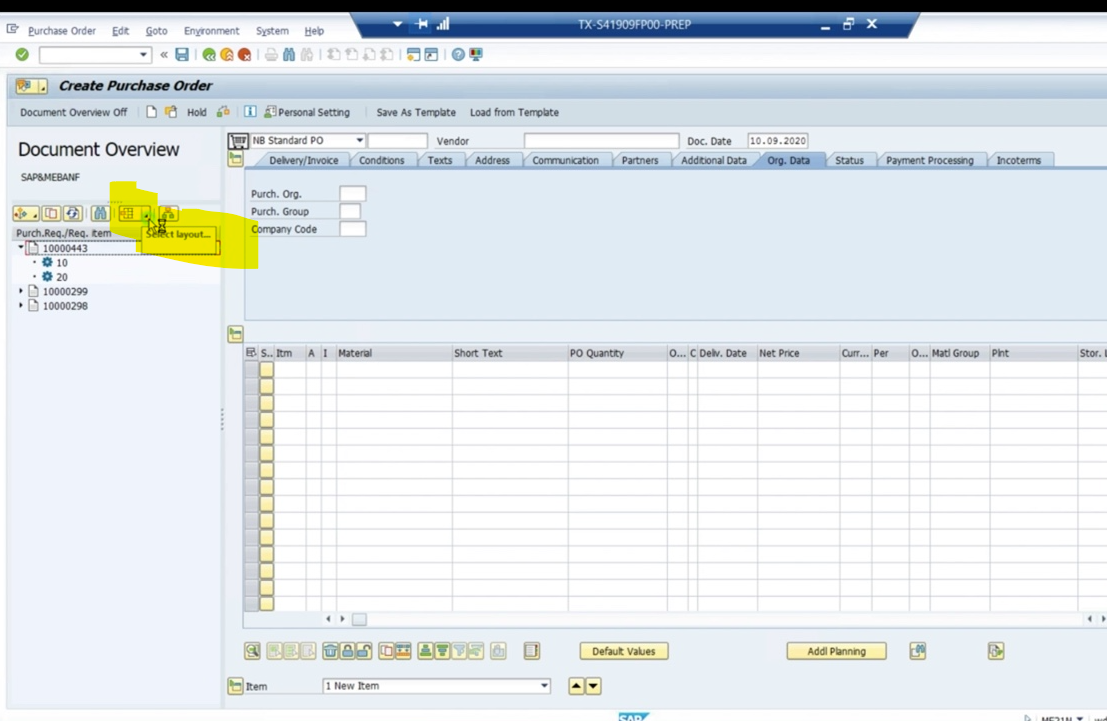
Task: Click the Generate shortcut icon
Action: [x=431, y=54]
